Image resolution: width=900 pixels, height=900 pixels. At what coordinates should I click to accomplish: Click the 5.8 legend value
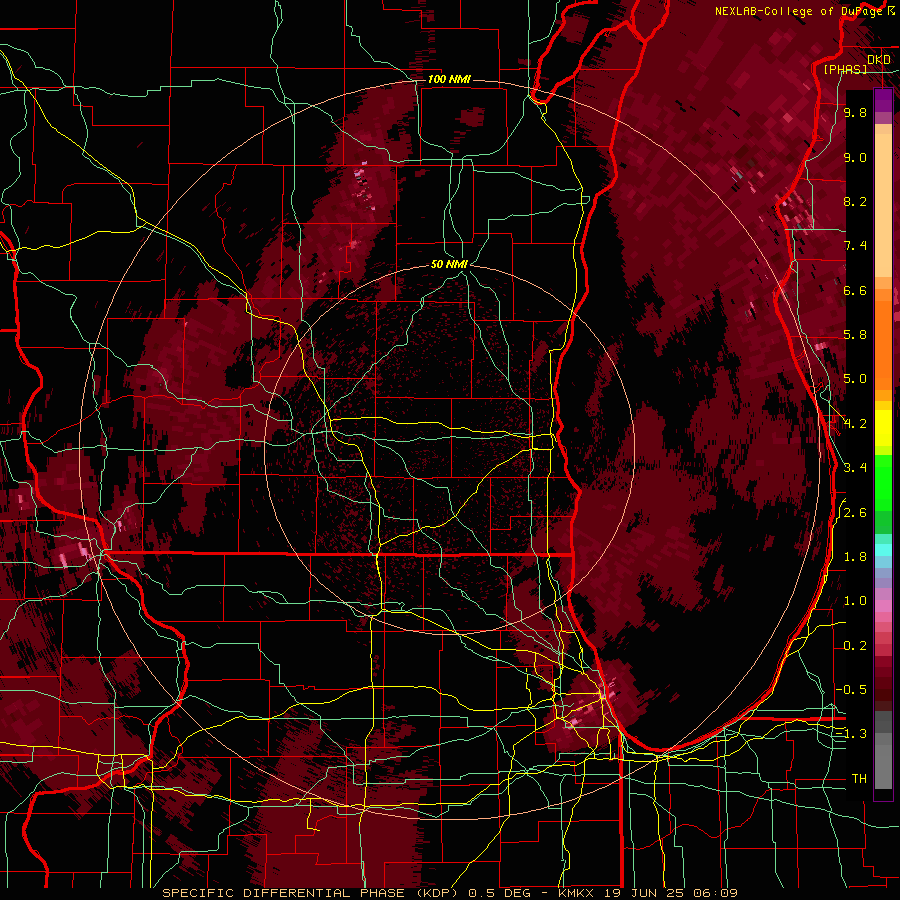coord(855,335)
